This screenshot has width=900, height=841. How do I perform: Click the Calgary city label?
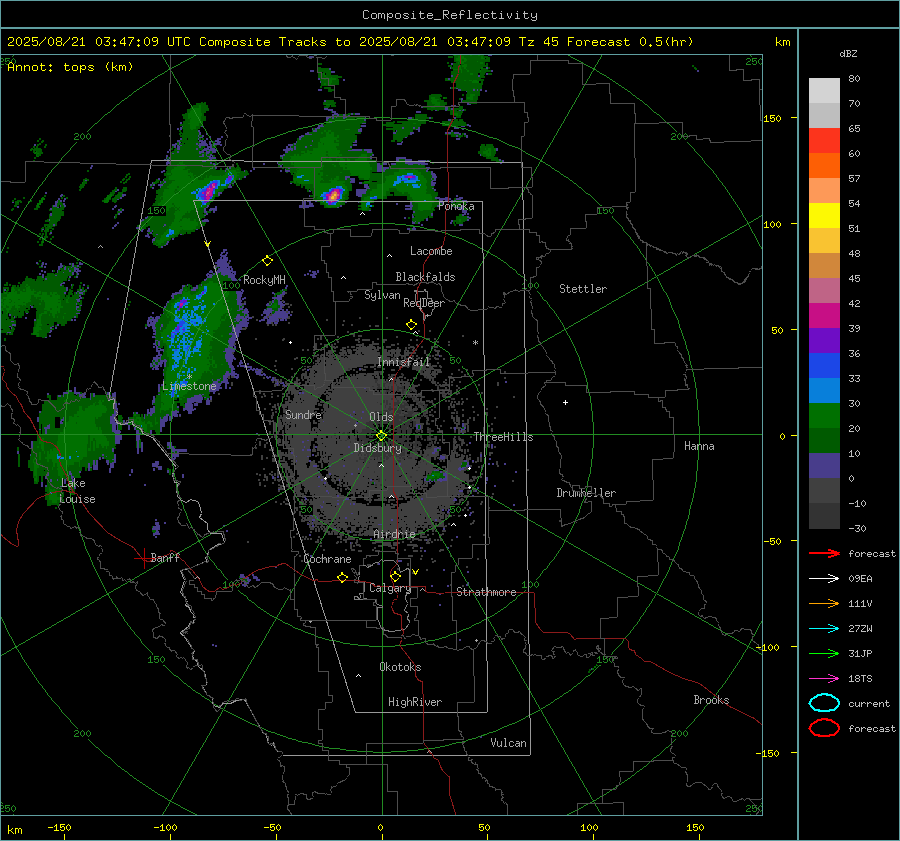(x=390, y=588)
